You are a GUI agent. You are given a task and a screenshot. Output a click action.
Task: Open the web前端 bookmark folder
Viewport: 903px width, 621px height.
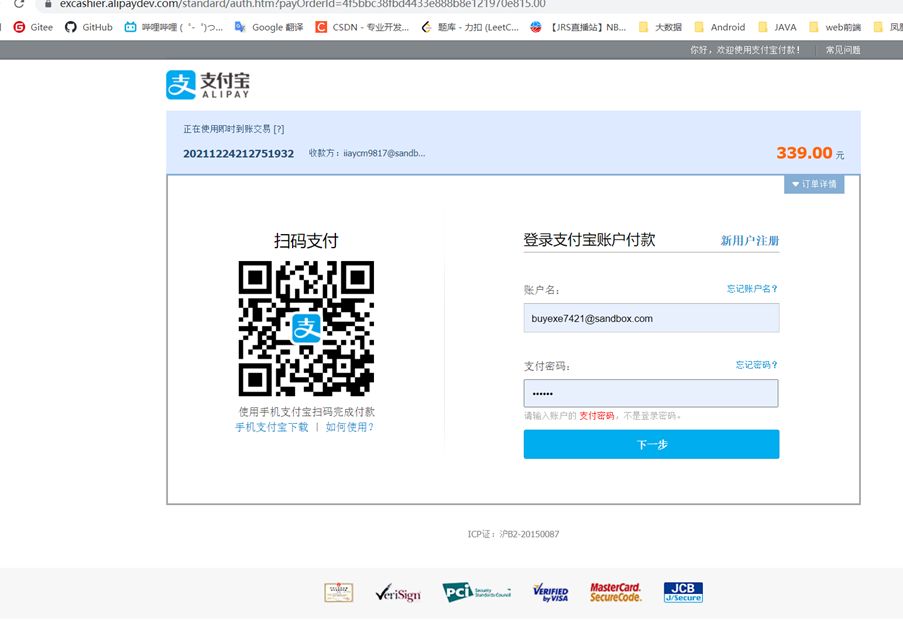click(x=834, y=27)
